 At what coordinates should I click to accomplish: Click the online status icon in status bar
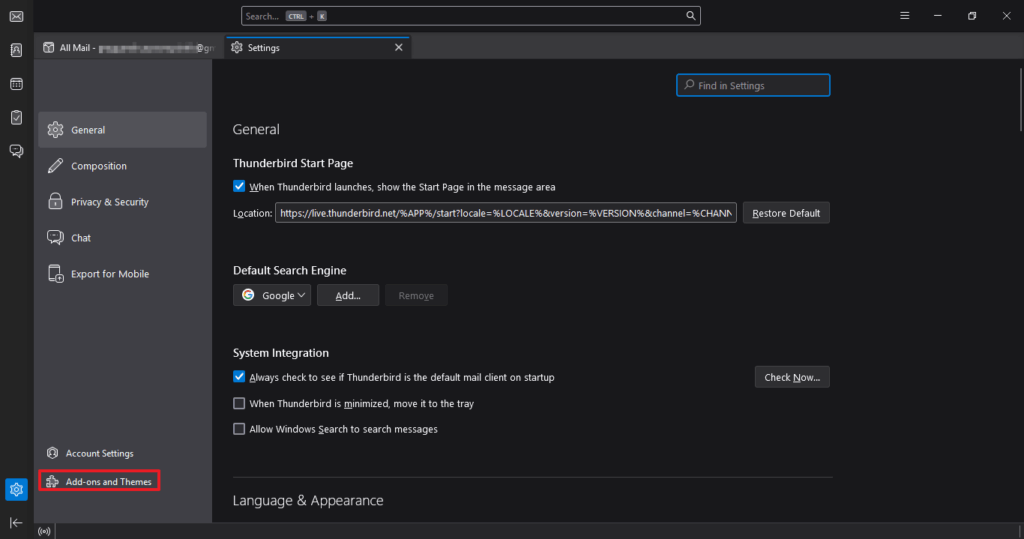coord(44,531)
